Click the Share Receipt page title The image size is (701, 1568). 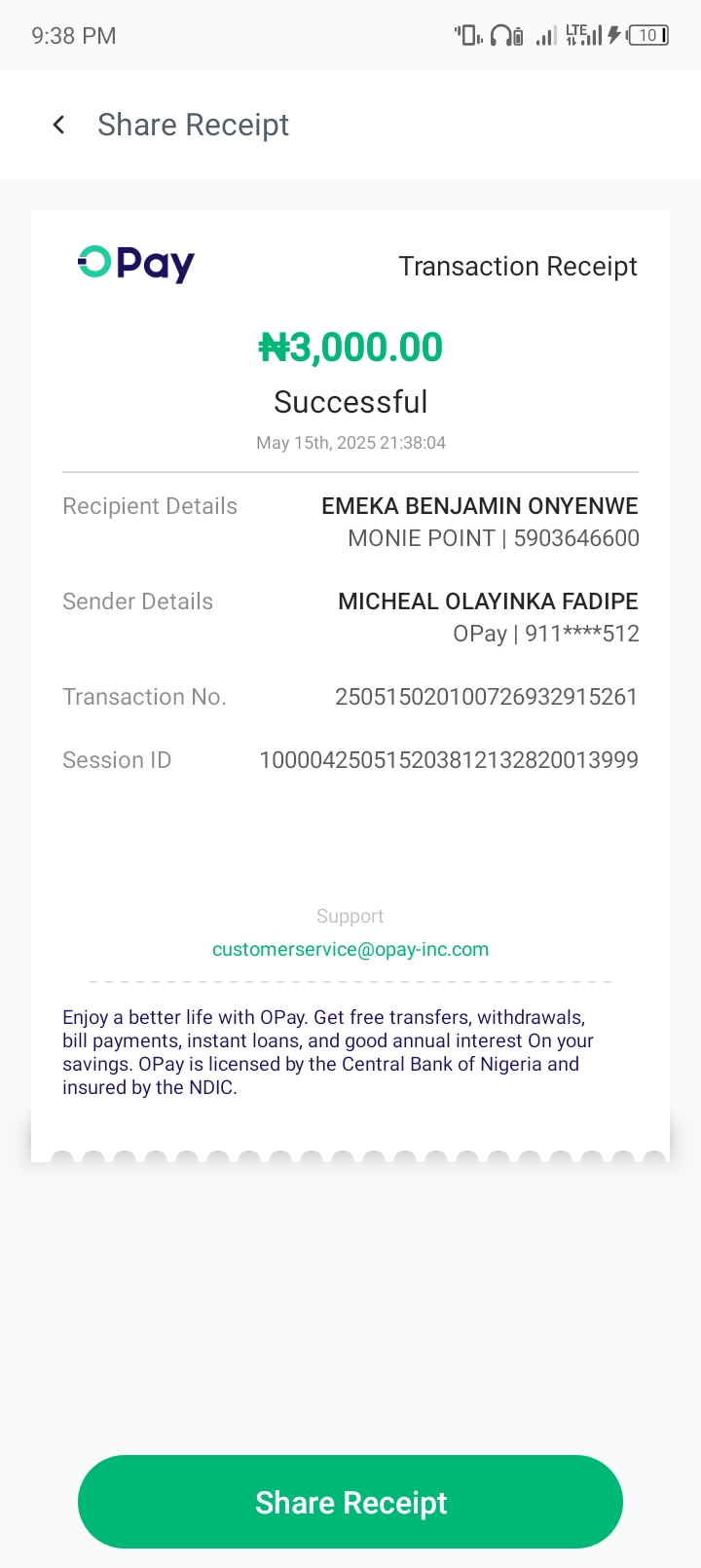[193, 125]
